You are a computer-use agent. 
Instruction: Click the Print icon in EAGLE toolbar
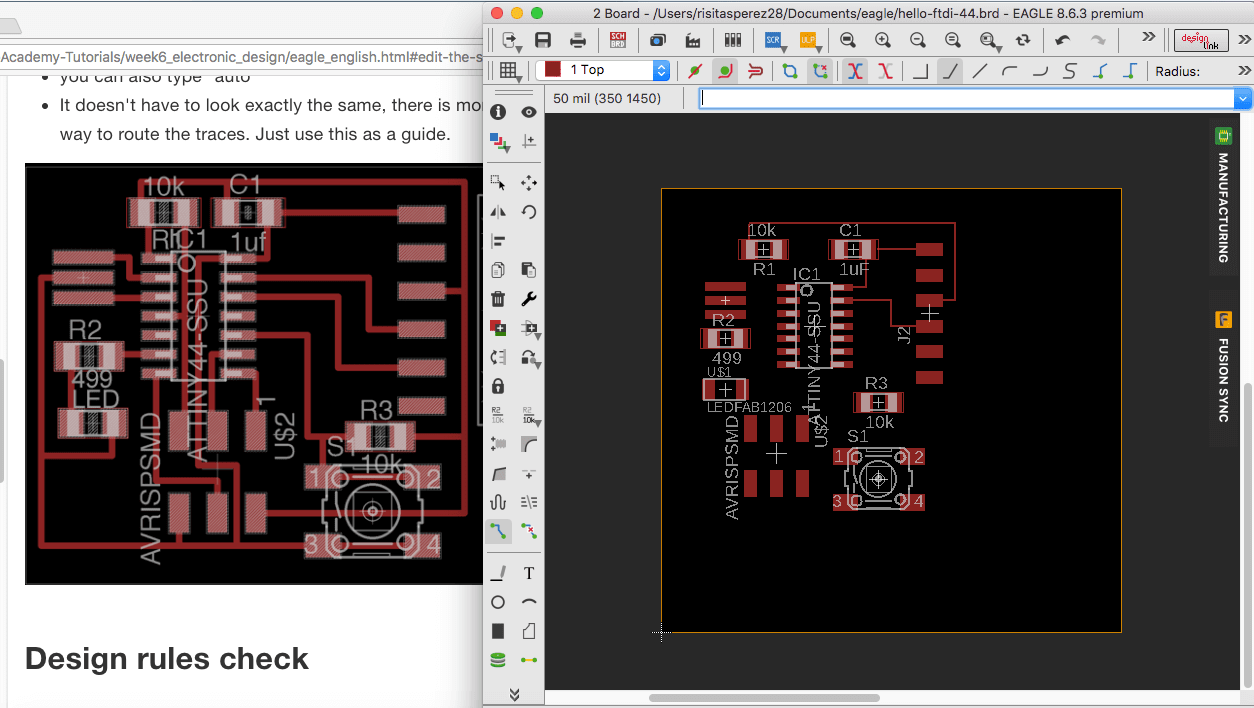[x=578, y=40]
